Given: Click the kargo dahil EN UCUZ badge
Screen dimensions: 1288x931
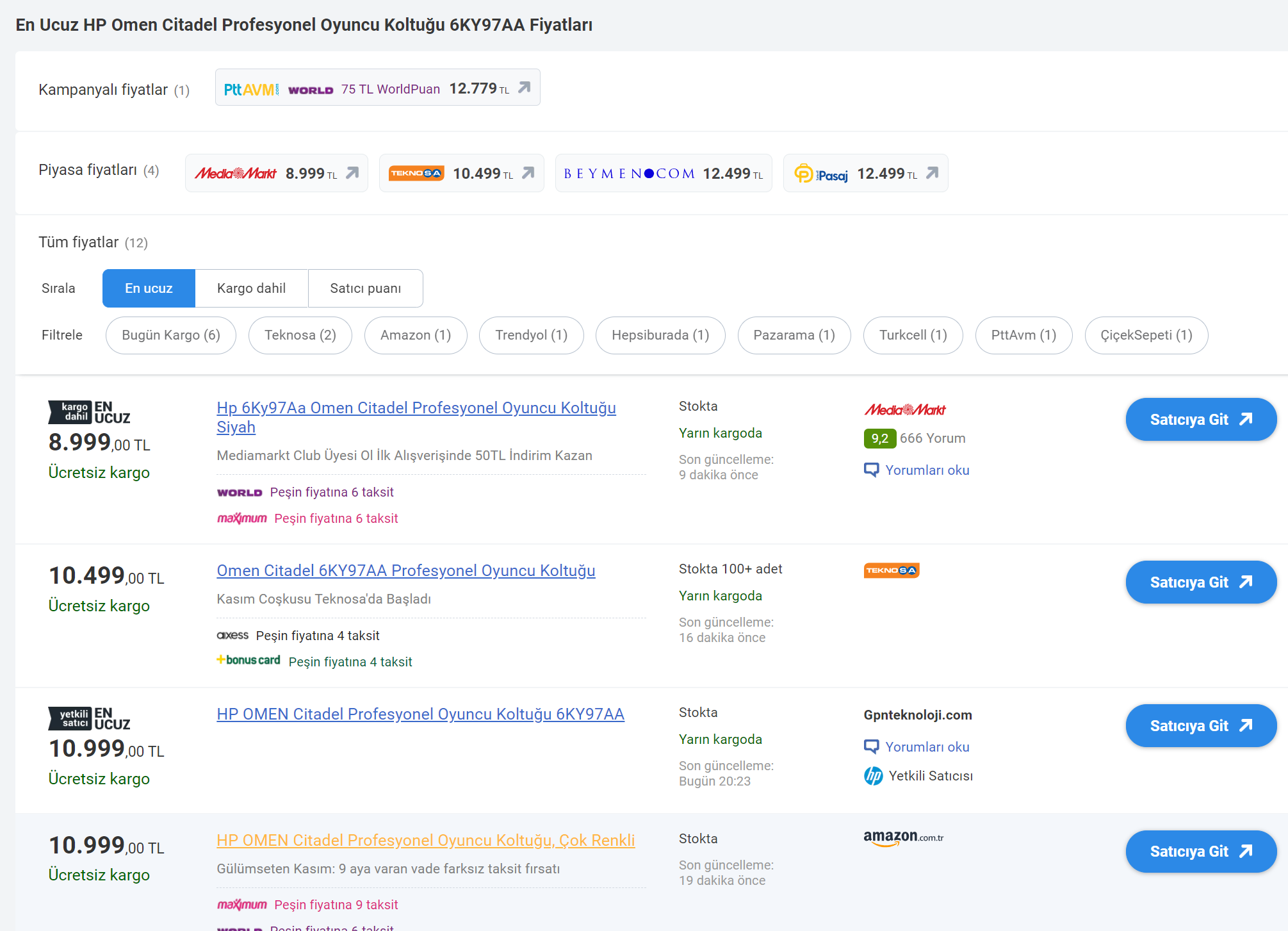Looking at the screenshot, I should [x=89, y=412].
